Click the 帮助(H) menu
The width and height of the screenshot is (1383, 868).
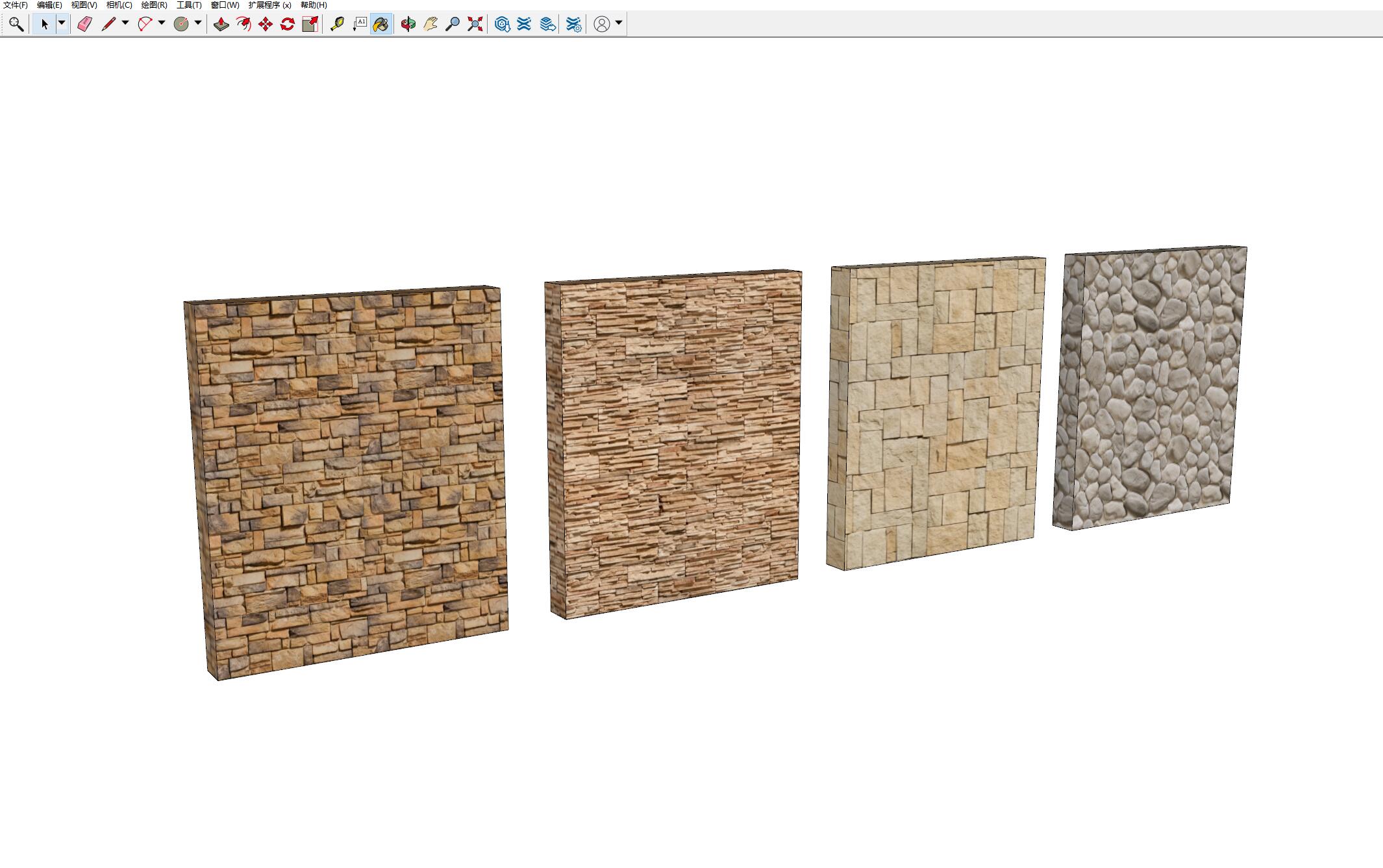coord(314,5)
